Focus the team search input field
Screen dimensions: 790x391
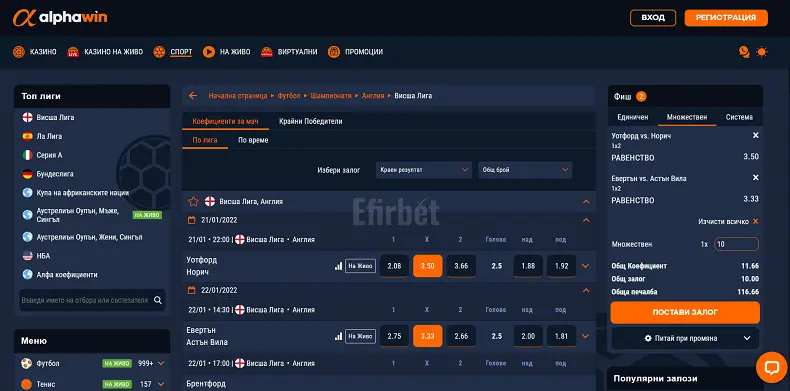(x=86, y=300)
